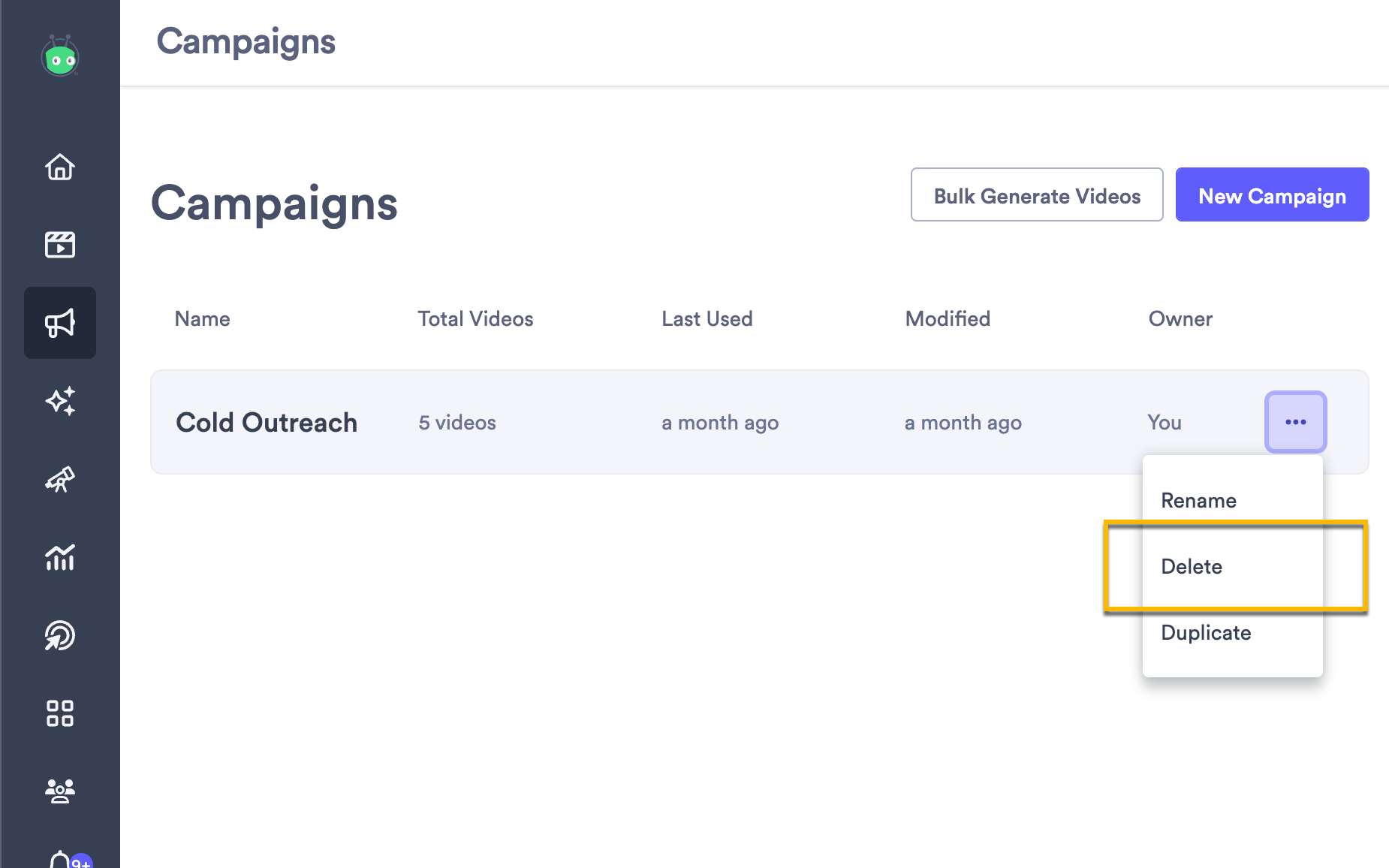The image size is (1389, 868).
Task: Click the engagement target cursor icon
Action: click(60, 636)
